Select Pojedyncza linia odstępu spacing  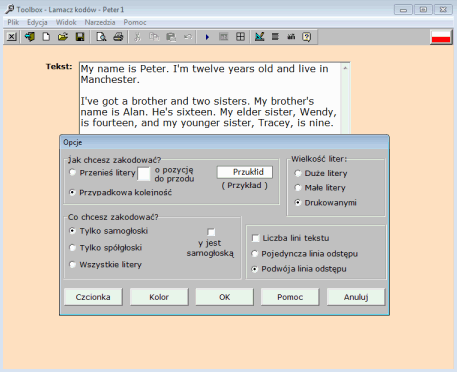tap(255, 254)
